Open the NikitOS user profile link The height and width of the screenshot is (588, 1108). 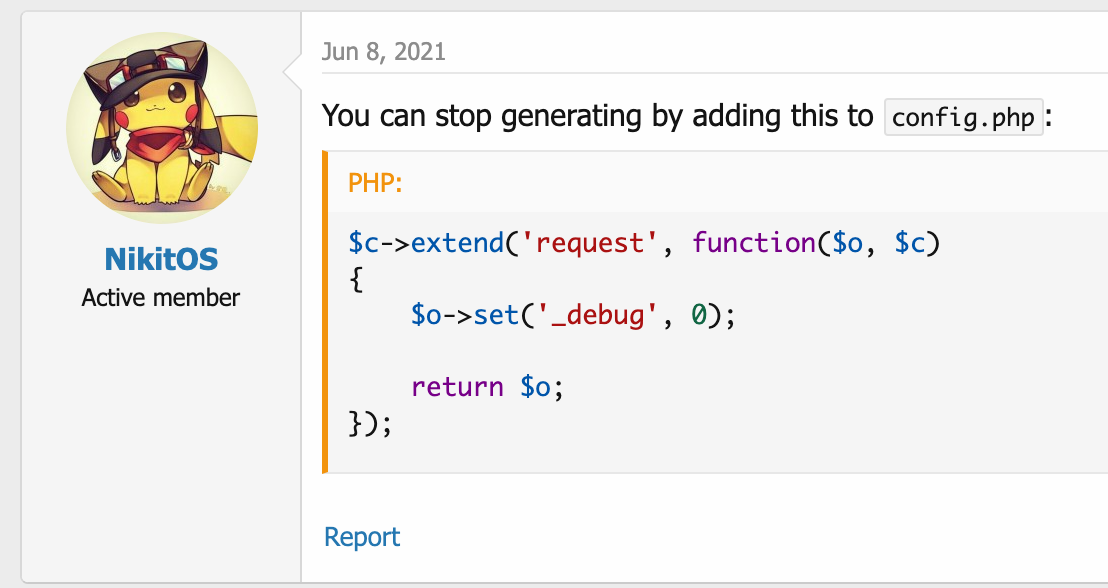coord(161,260)
